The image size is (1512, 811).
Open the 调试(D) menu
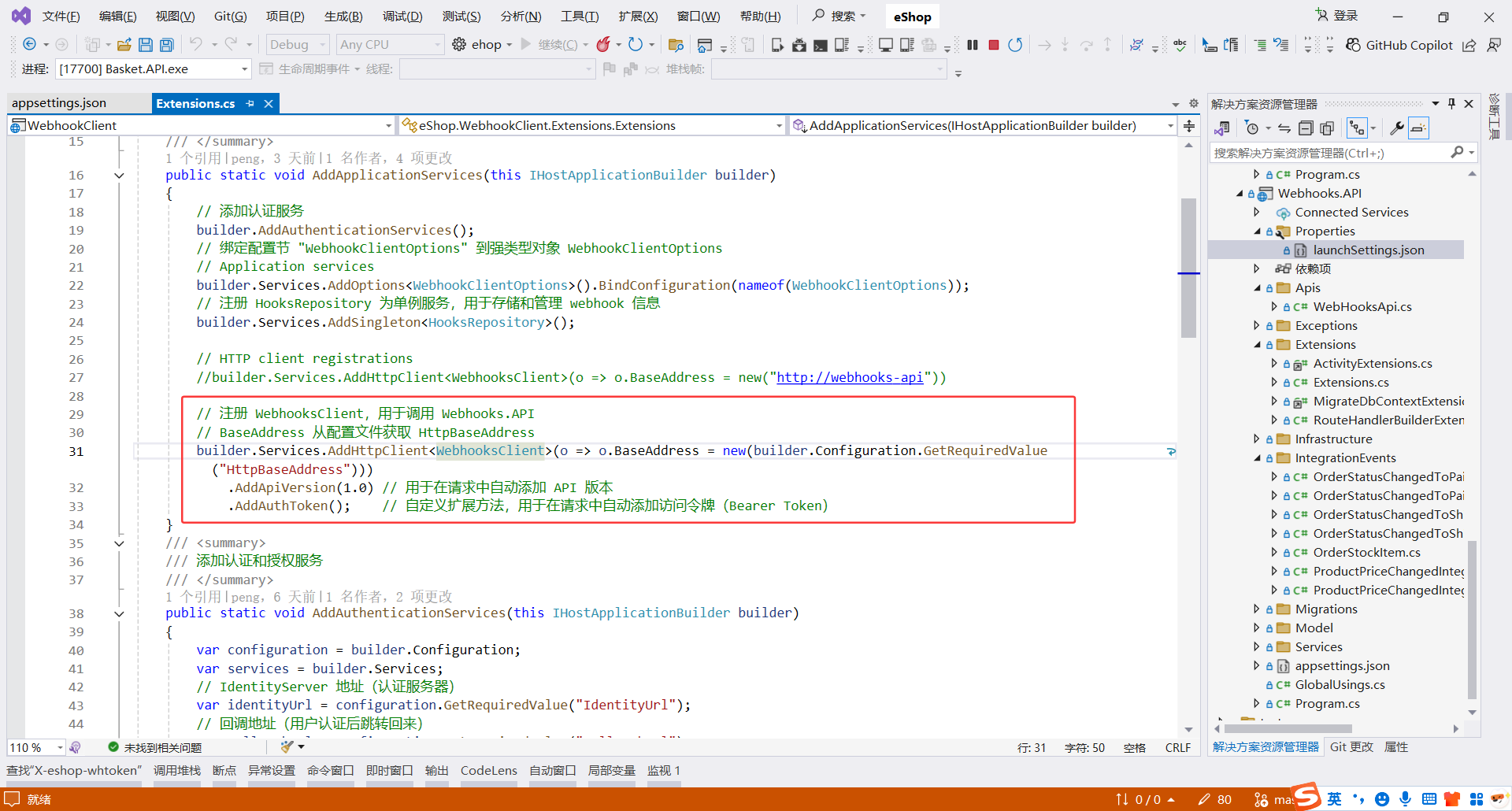(x=402, y=17)
